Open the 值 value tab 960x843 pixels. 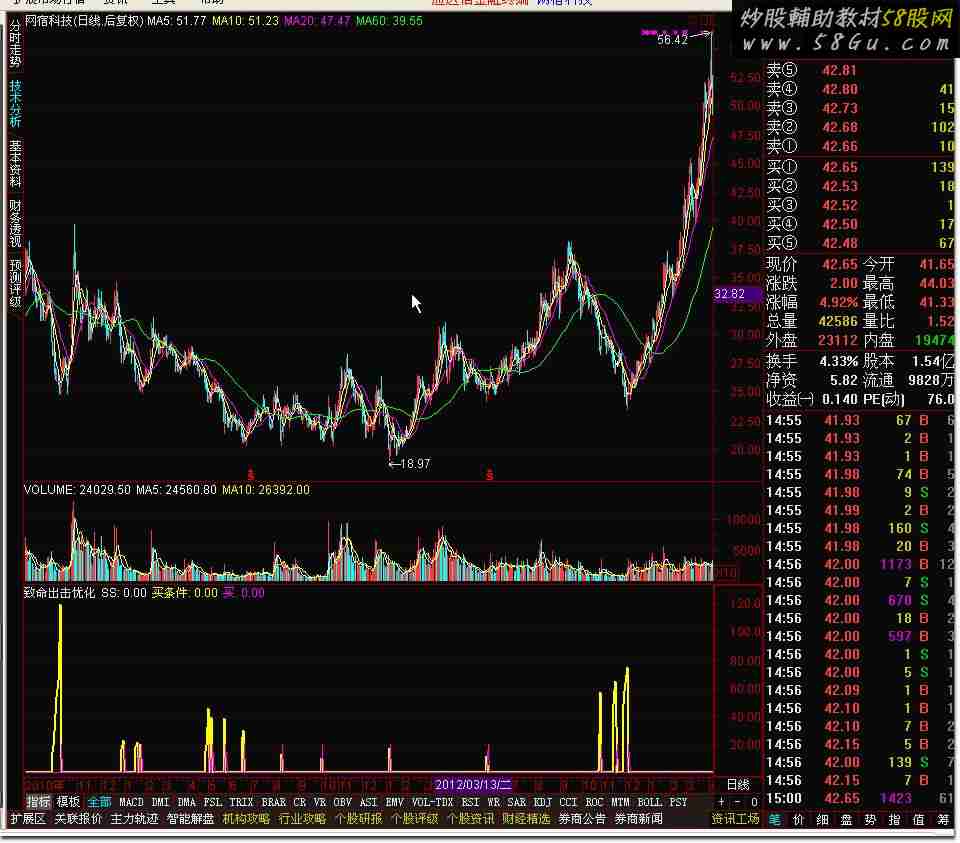point(918,820)
